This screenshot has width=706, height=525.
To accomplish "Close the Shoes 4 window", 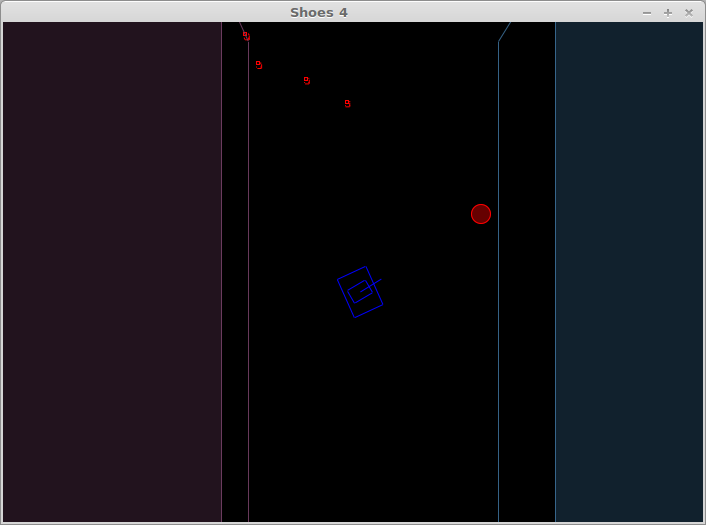I will (x=689, y=13).
